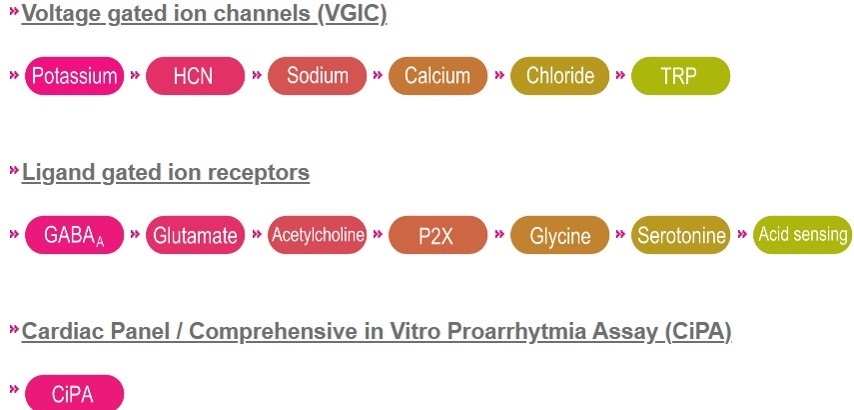Click the arrow icon before Acid sensing
Image resolution: width=854 pixels, height=410 pixels.
coord(742,234)
